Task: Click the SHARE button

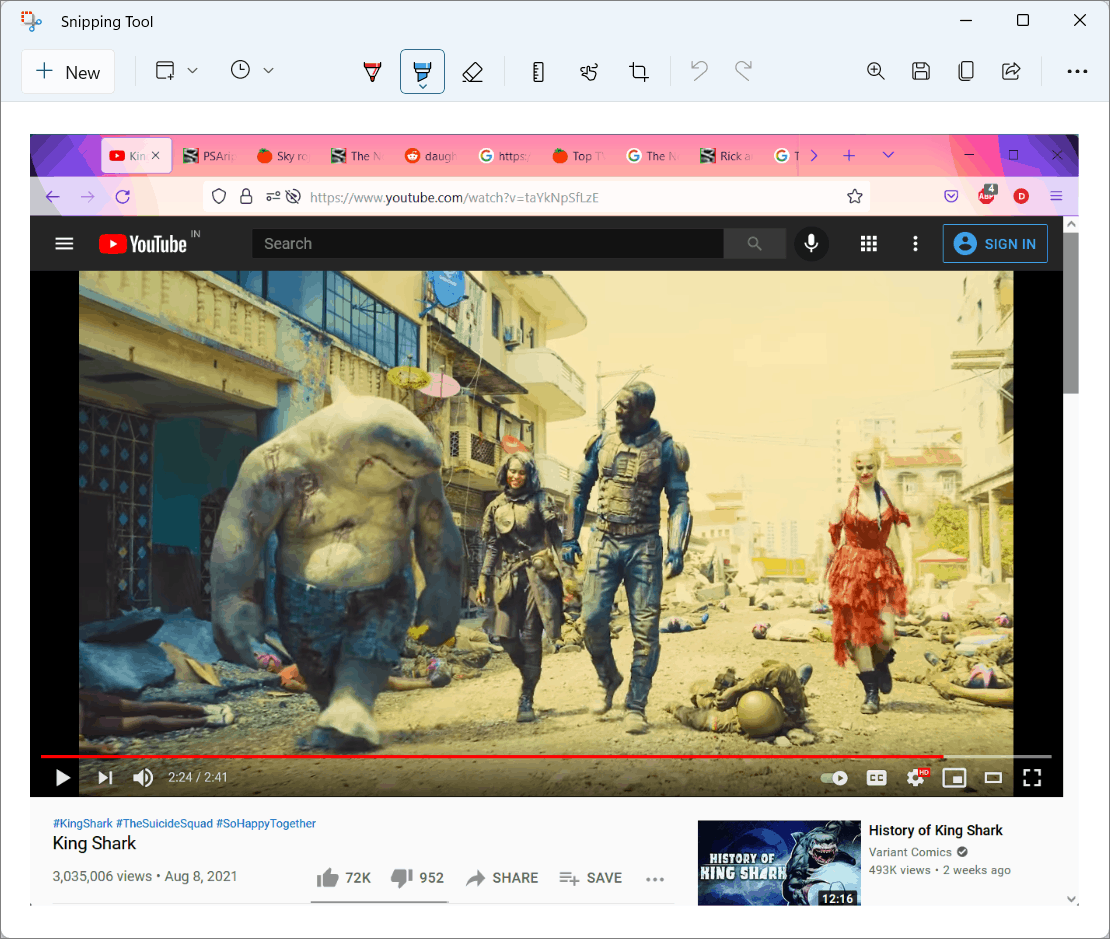Action: click(x=502, y=878)
